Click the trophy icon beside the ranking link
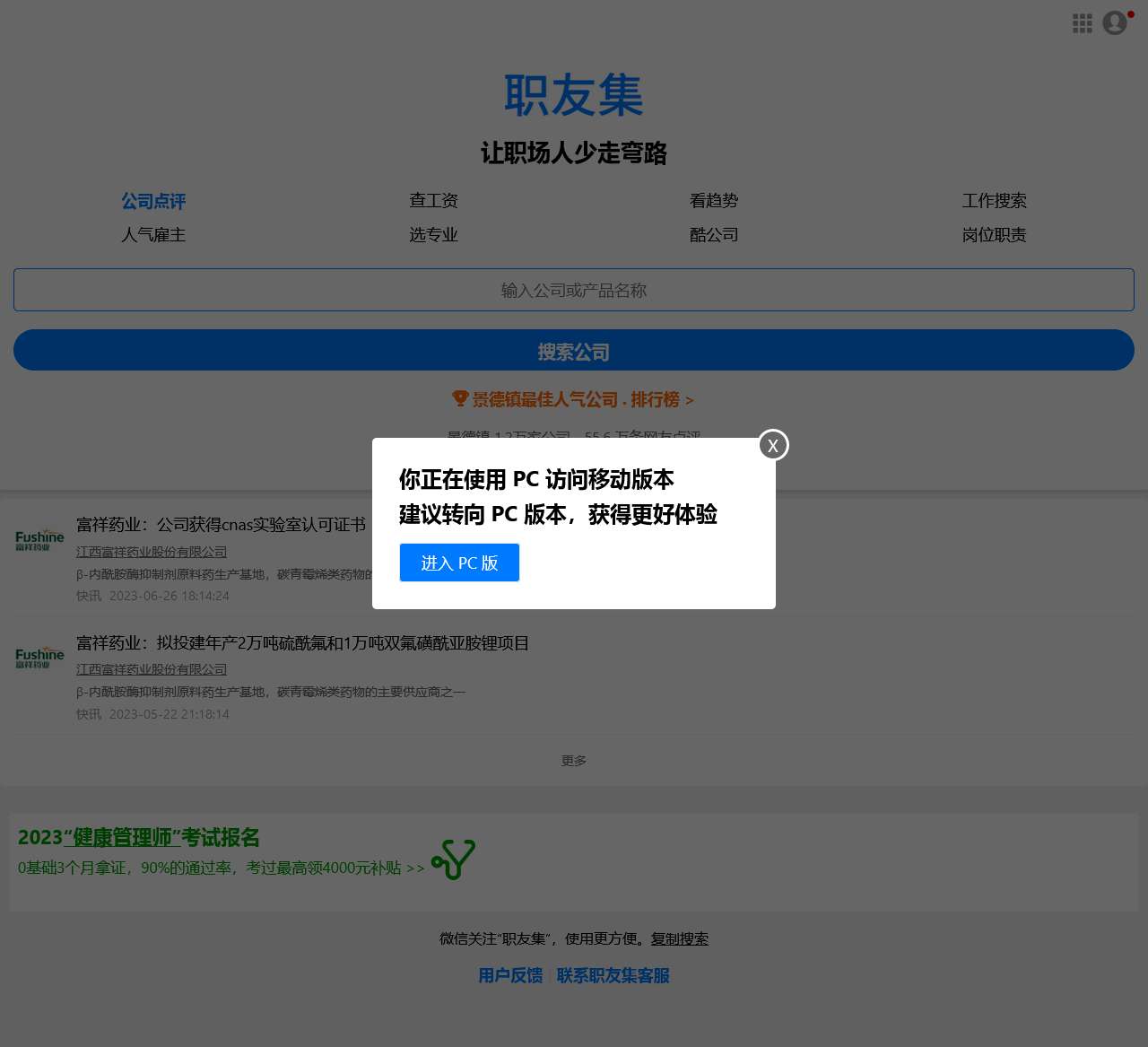Screen dimensions: 1148x1047 click(x=461, y=398)
